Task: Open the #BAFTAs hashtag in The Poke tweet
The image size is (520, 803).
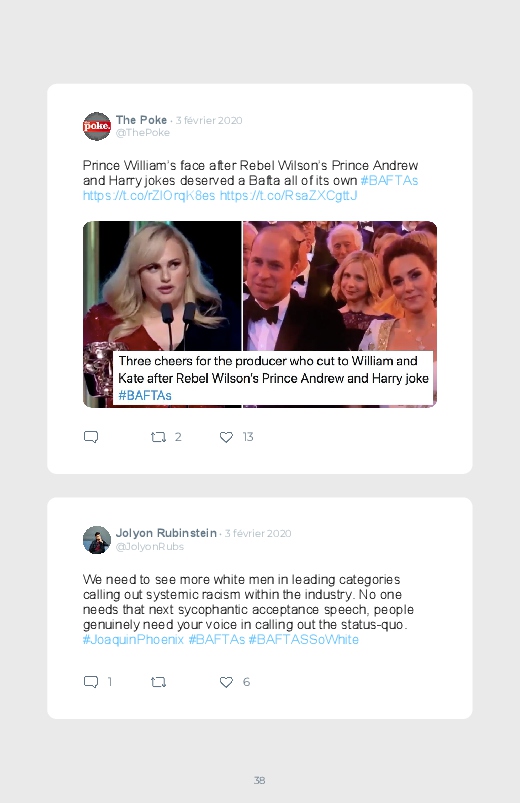Action: (389, 180)
